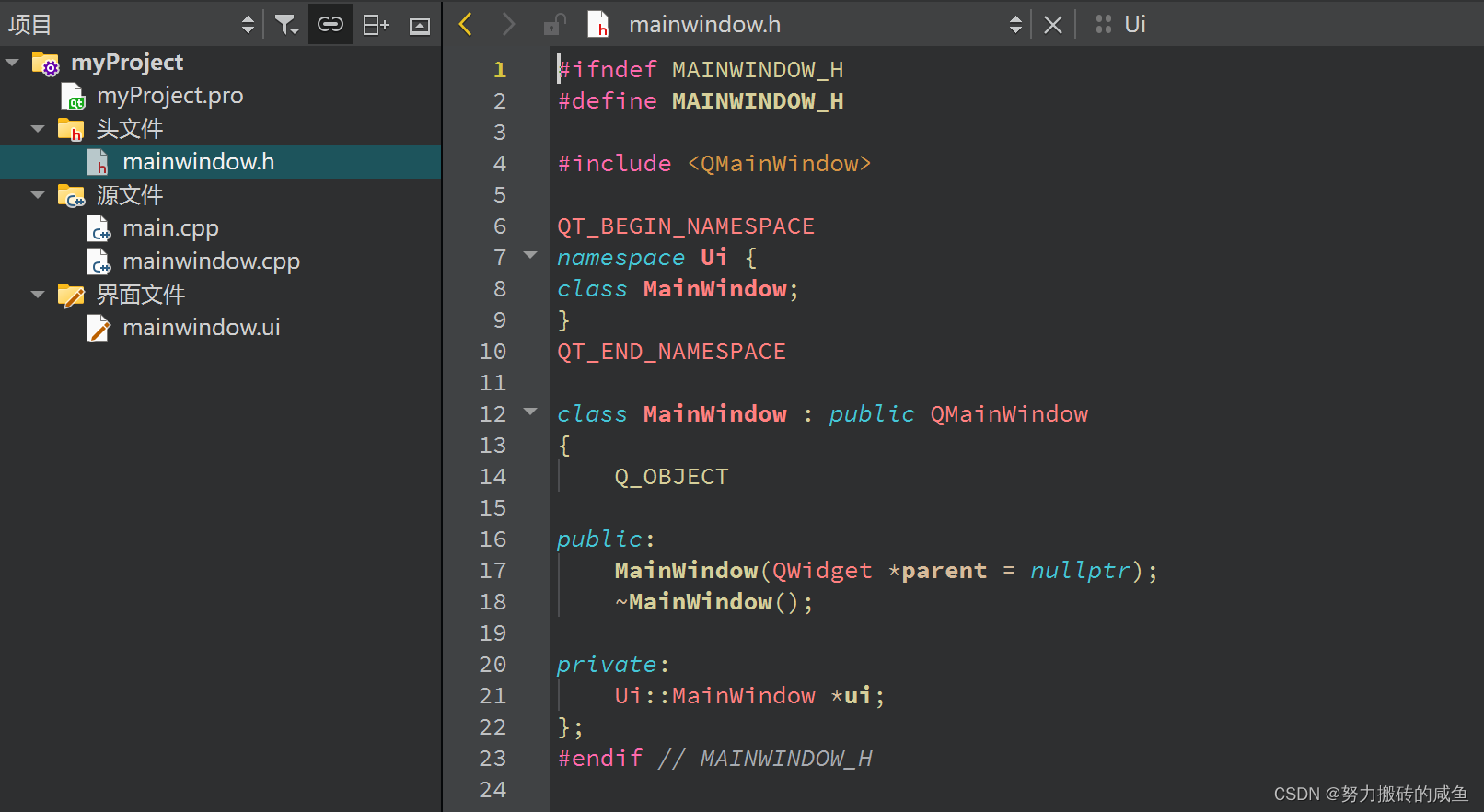Click QT_END_NAMESPACE macro text
This screenshot has width=1484, height=812.
coord(671,352)
